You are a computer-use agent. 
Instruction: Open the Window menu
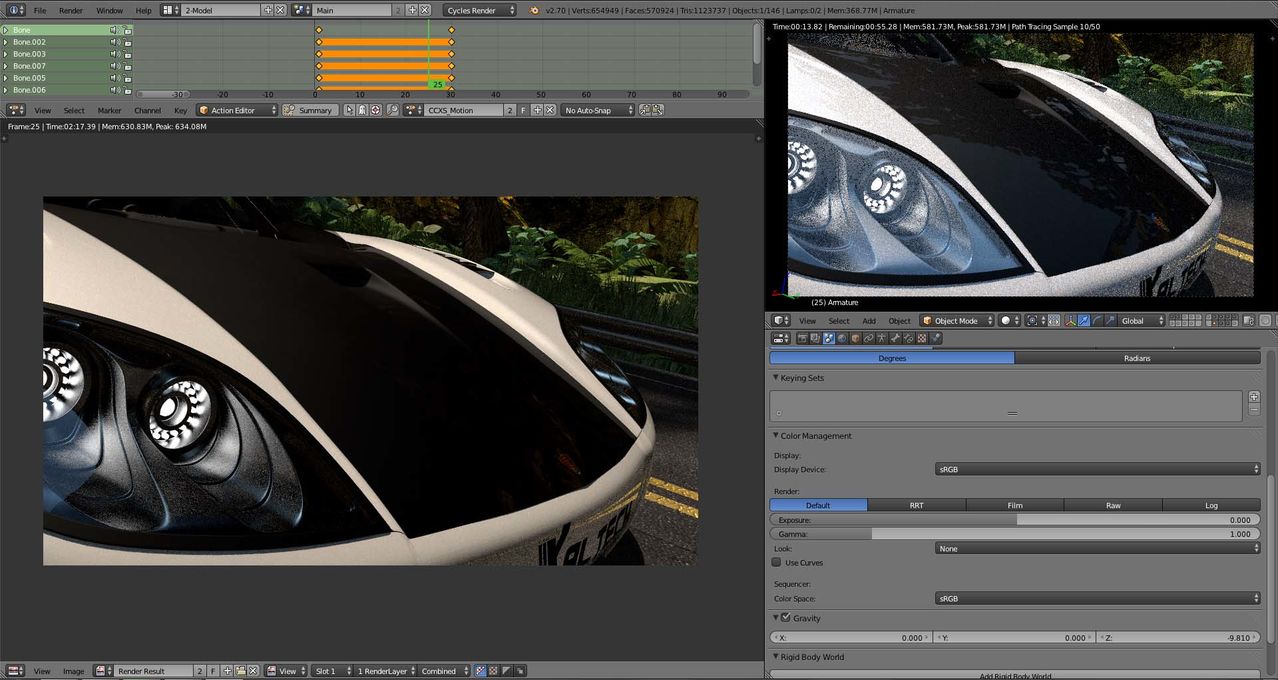[110, 10]
